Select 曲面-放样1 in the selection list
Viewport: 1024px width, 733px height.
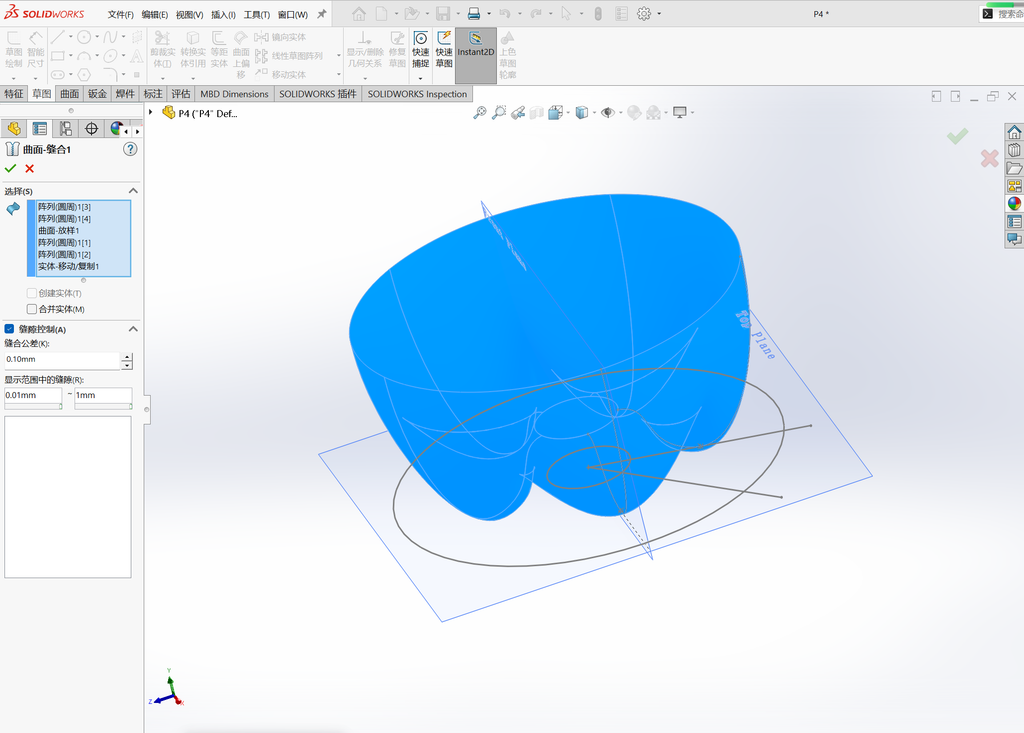[x=59, y=231]
